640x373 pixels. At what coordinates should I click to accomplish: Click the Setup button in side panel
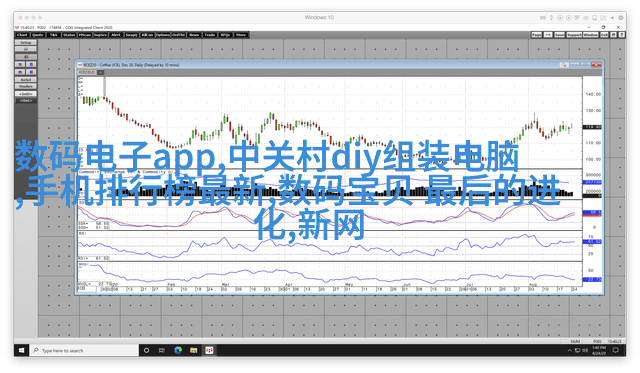point(26,42)
